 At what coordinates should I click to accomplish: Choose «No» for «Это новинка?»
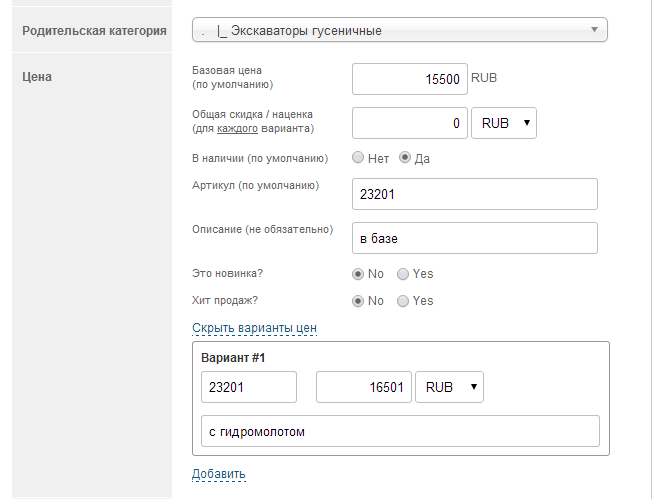[358, 274]
